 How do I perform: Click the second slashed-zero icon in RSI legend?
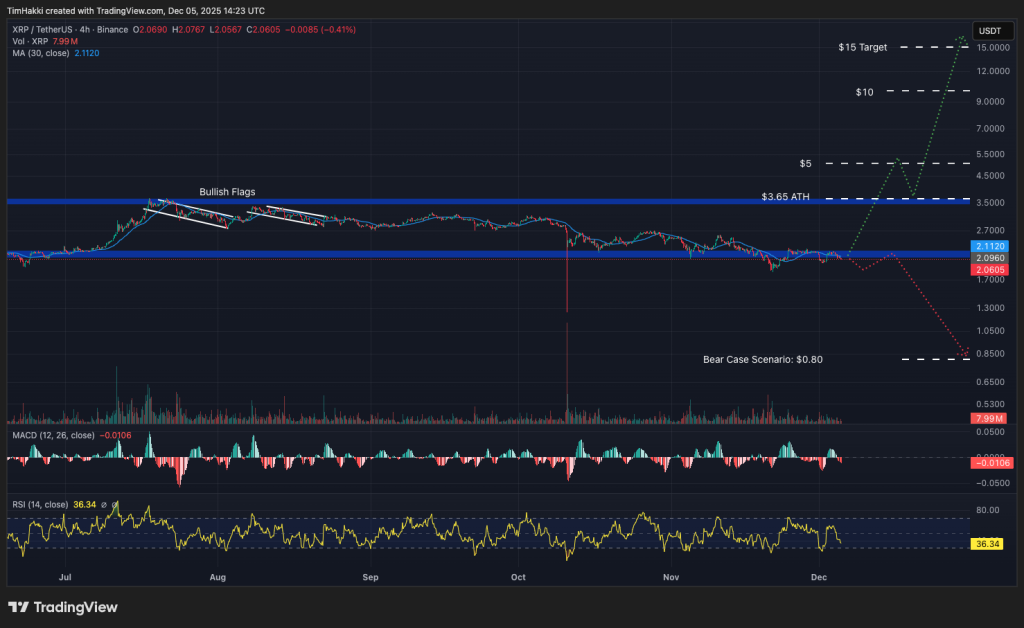tap(115, 505)
